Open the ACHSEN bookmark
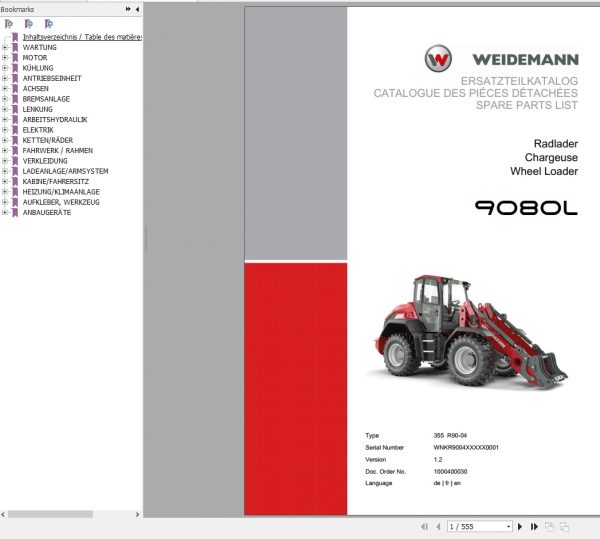This screenshot has width=600, height=539. 36,89
